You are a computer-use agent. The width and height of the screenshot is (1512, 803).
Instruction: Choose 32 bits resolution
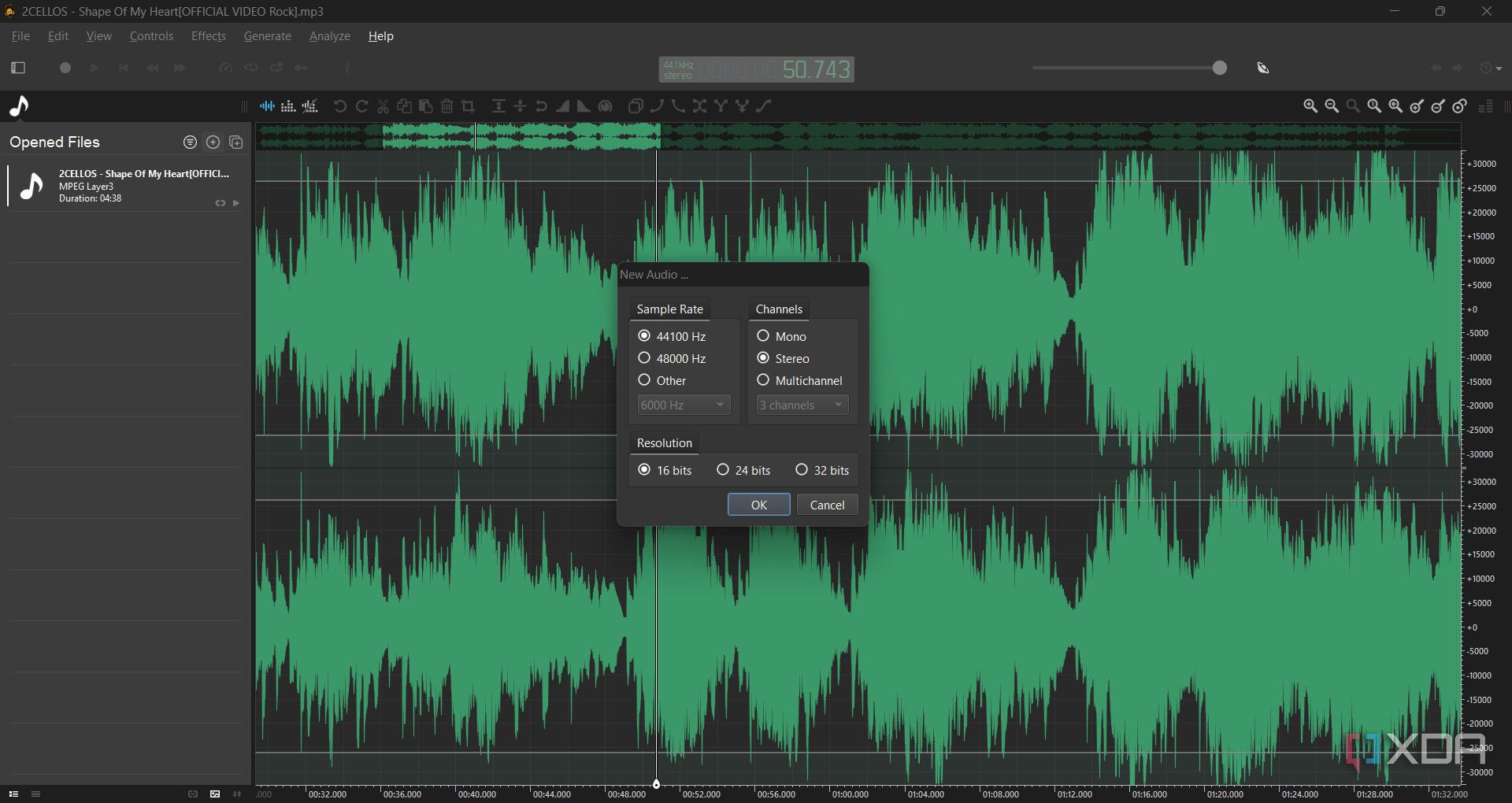point(822,470)
